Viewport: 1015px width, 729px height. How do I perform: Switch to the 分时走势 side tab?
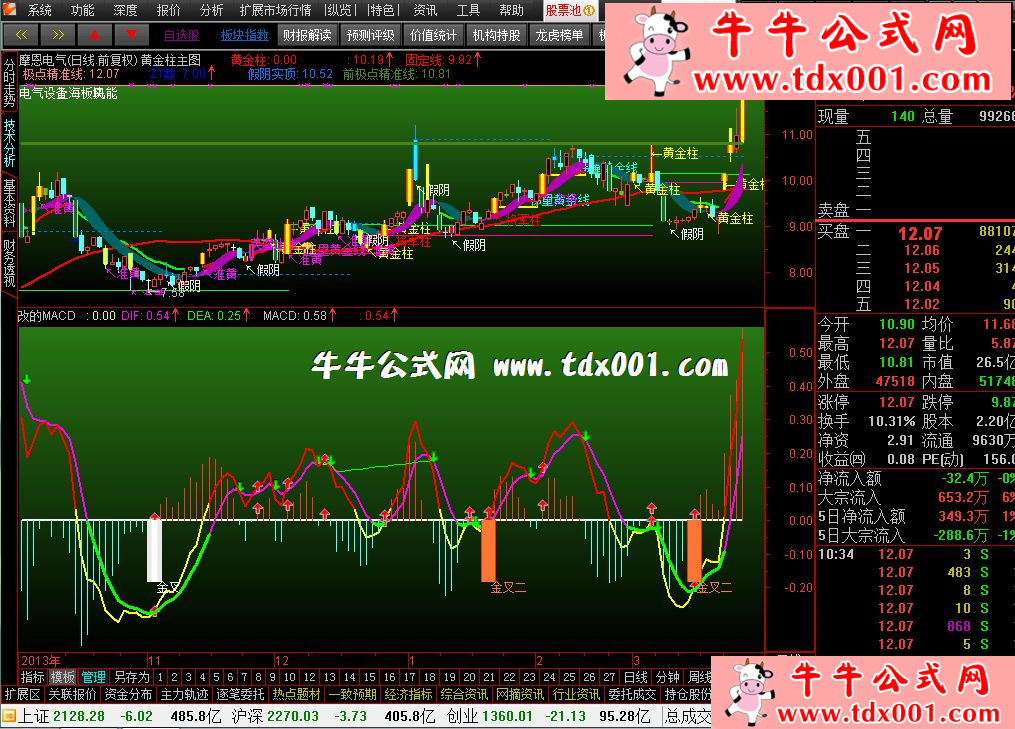[x=9, y=82]
